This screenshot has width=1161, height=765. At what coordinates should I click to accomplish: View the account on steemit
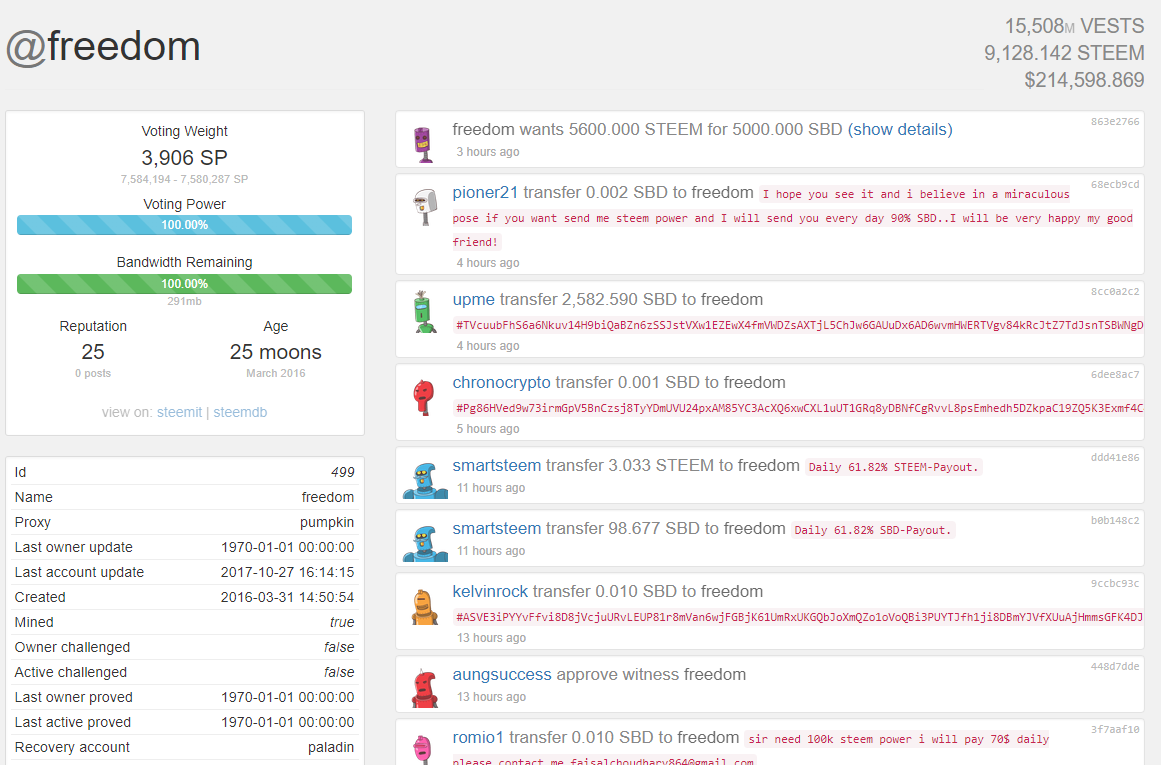[x=179, y=412]
